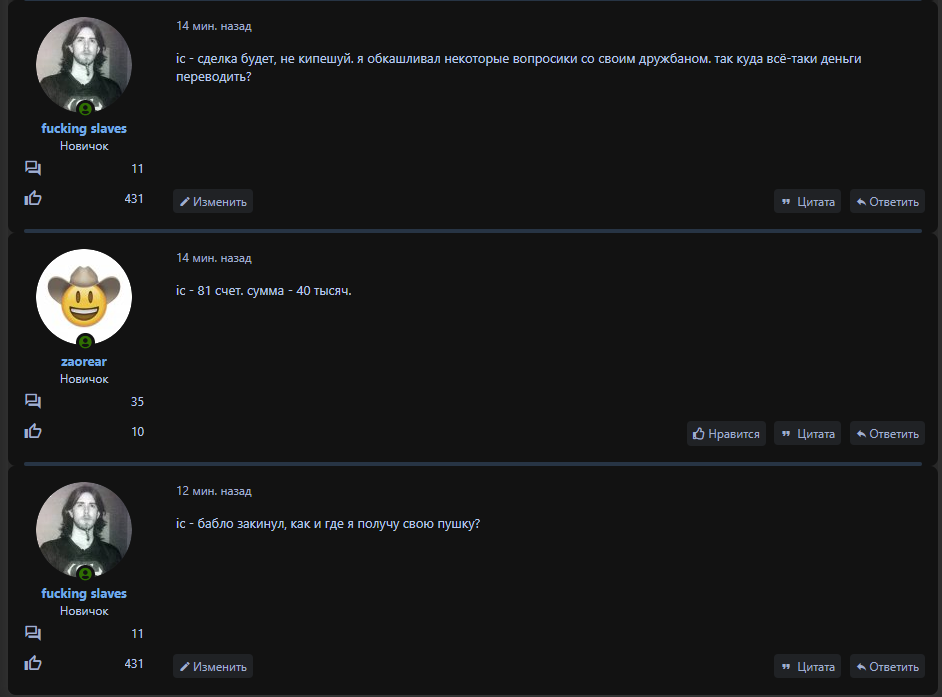This screenshot has height=697, width=942.
Task: Click the messages icon in last post
Action: pyautogui.click(x=33, y=633)
